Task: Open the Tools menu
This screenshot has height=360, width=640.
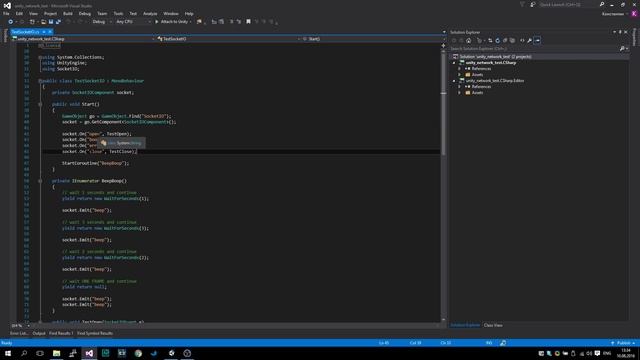Action: click(x=118, y=13)
